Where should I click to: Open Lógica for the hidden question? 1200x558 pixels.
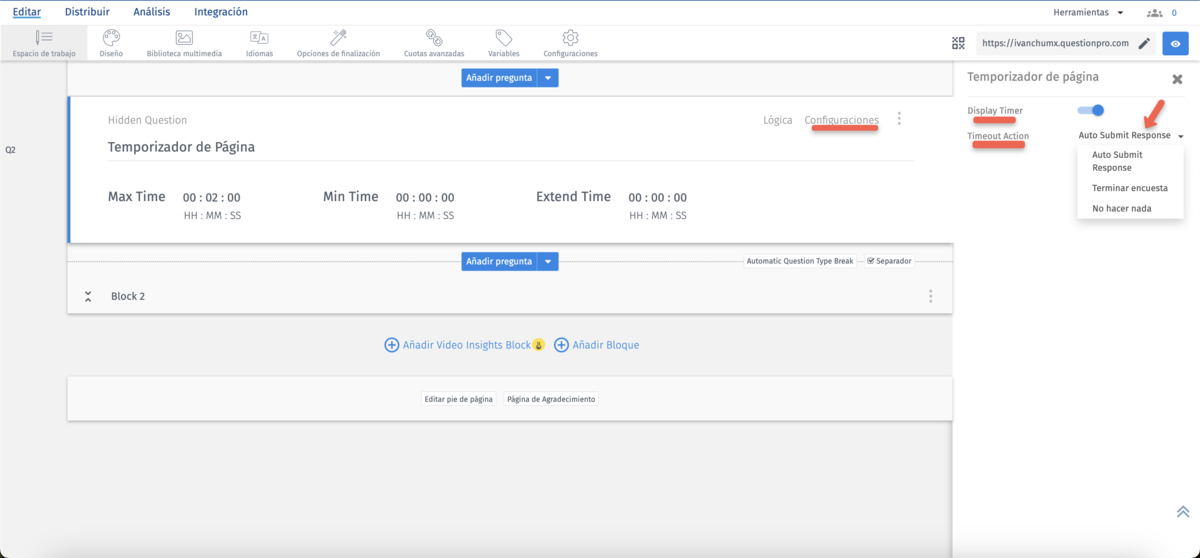click(778, 120)
